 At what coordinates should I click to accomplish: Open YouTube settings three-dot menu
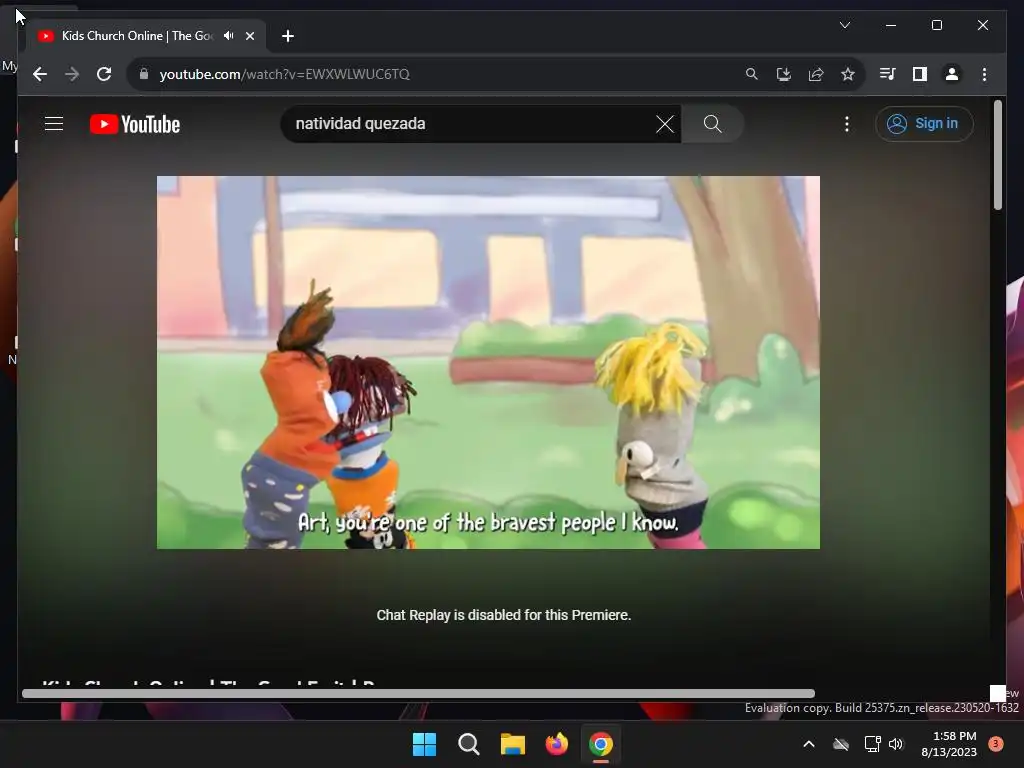tap(846, 124)
